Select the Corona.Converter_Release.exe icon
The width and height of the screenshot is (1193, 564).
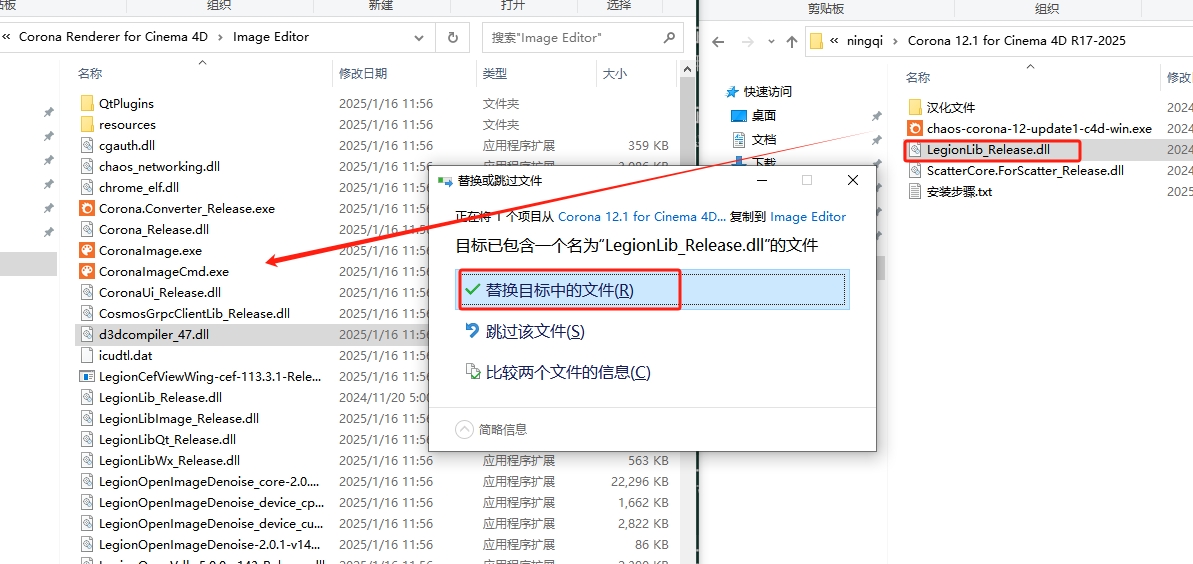pyautogui.click(x=87, y=209)
